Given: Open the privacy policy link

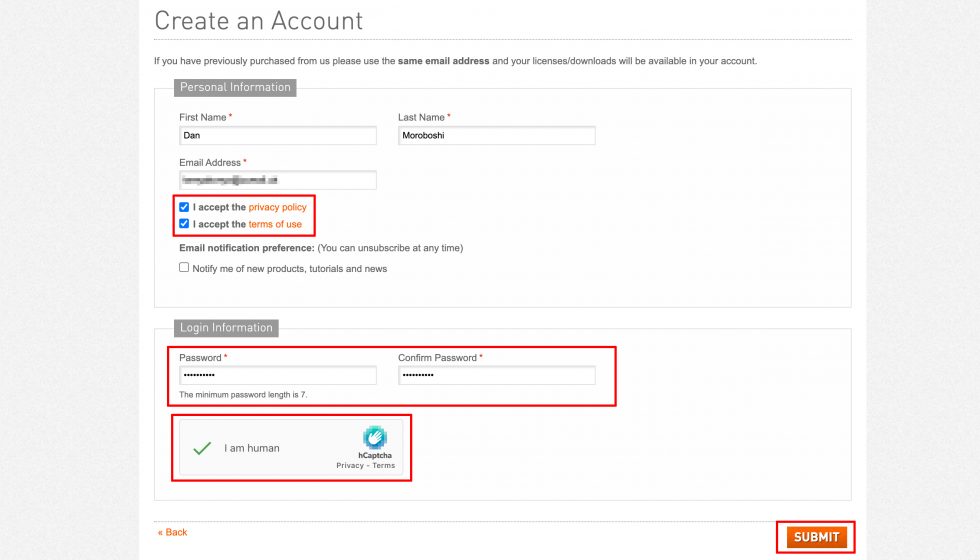Looking at the screenshot, I should pyautogui.click(x=277, y=207).
